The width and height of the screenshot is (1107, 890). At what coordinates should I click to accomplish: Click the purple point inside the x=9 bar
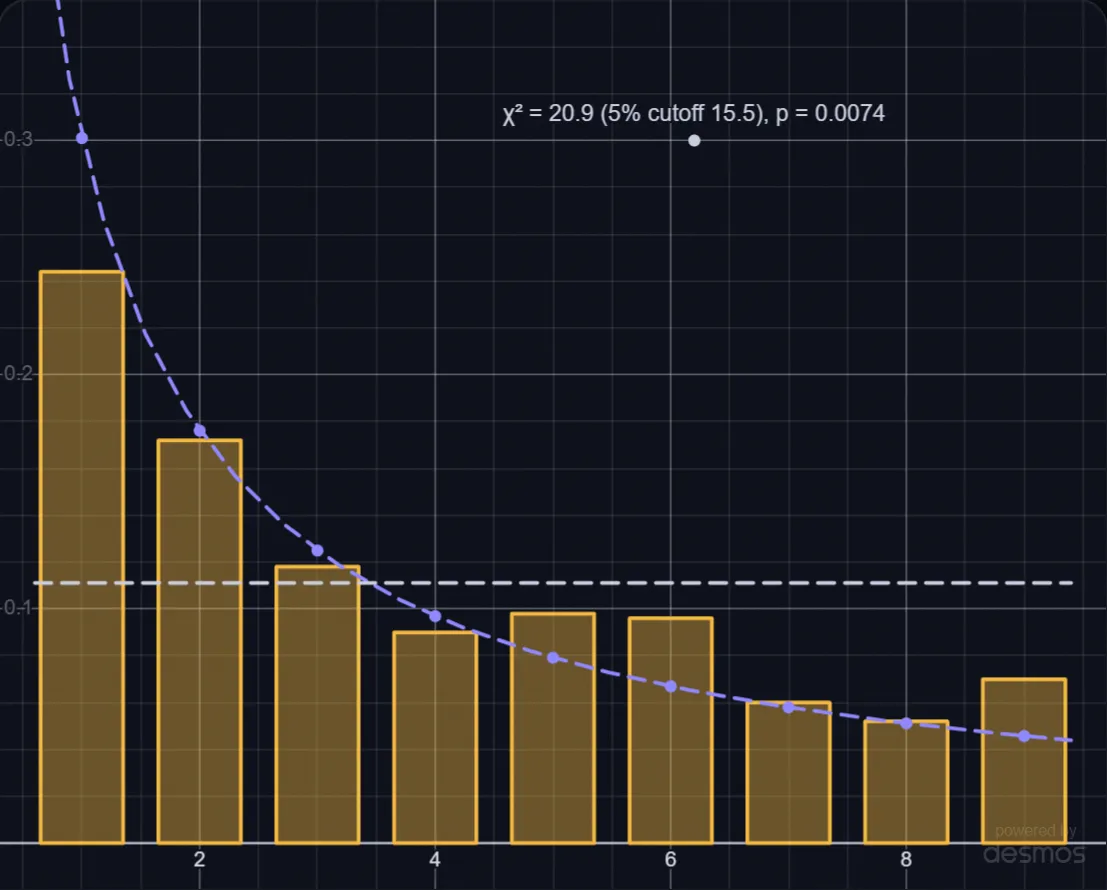click(1024, 735)
